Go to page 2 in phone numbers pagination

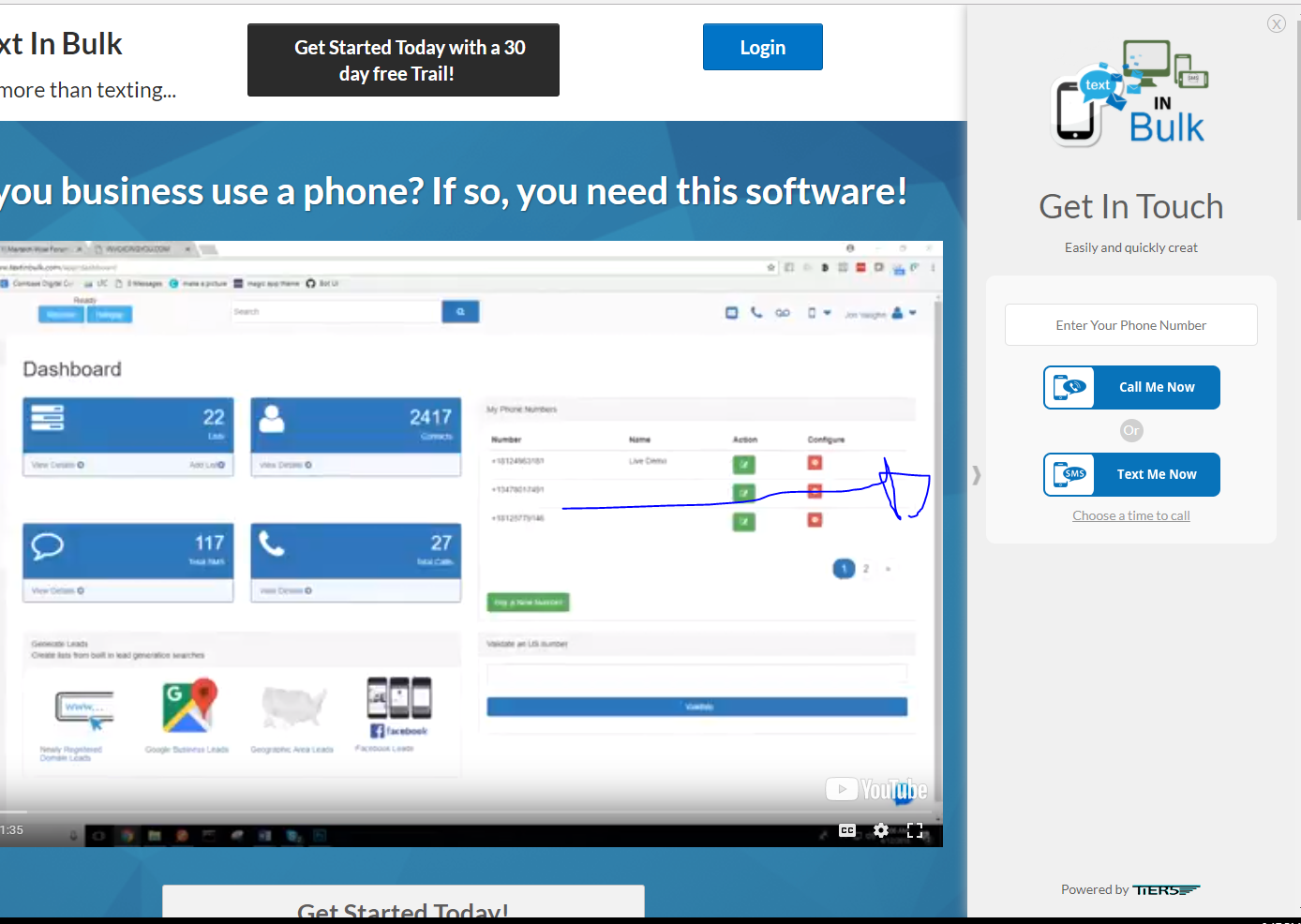[866, 569]
